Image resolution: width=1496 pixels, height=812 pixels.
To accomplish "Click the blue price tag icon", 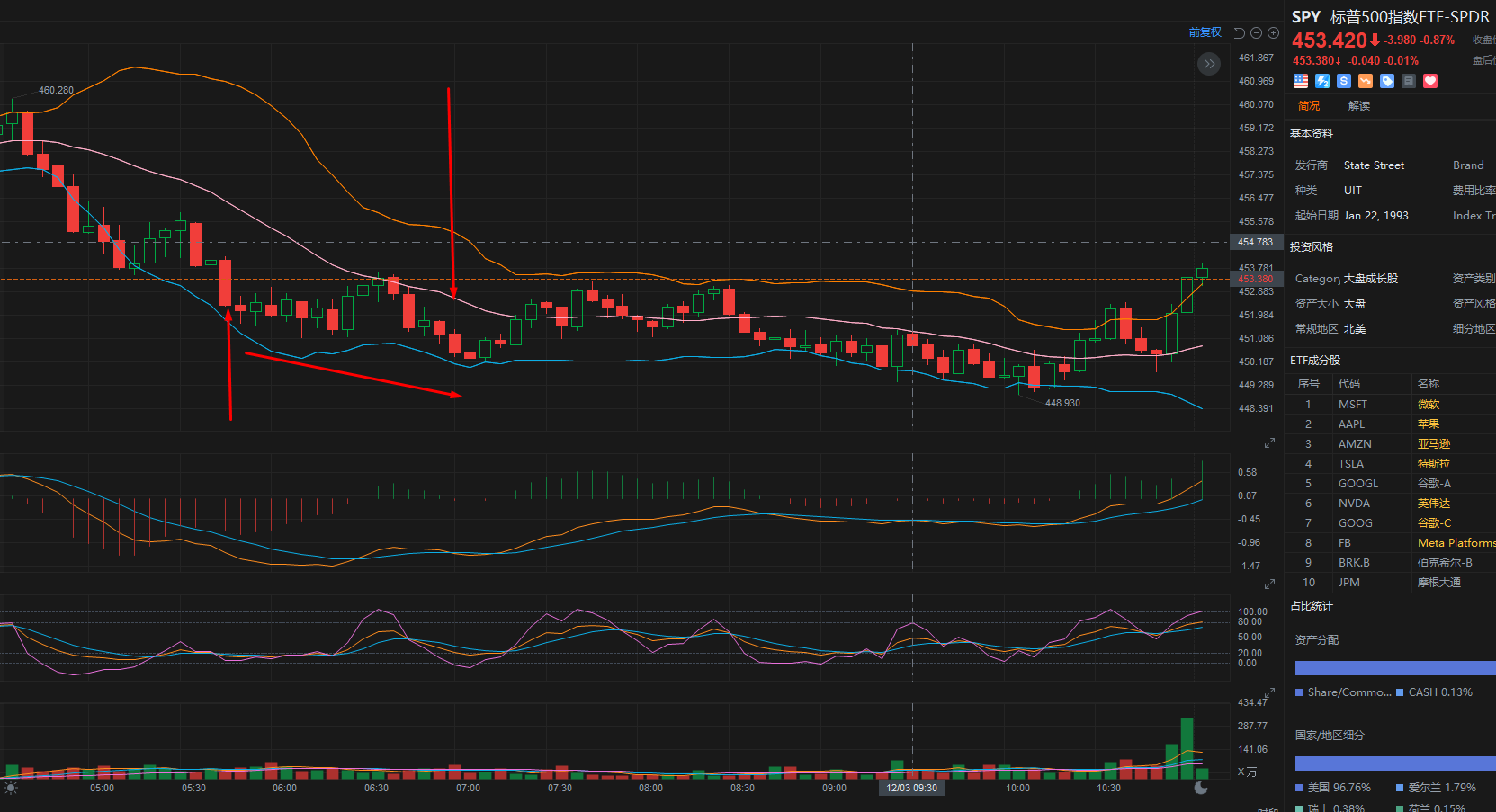I will [1387, 81].
